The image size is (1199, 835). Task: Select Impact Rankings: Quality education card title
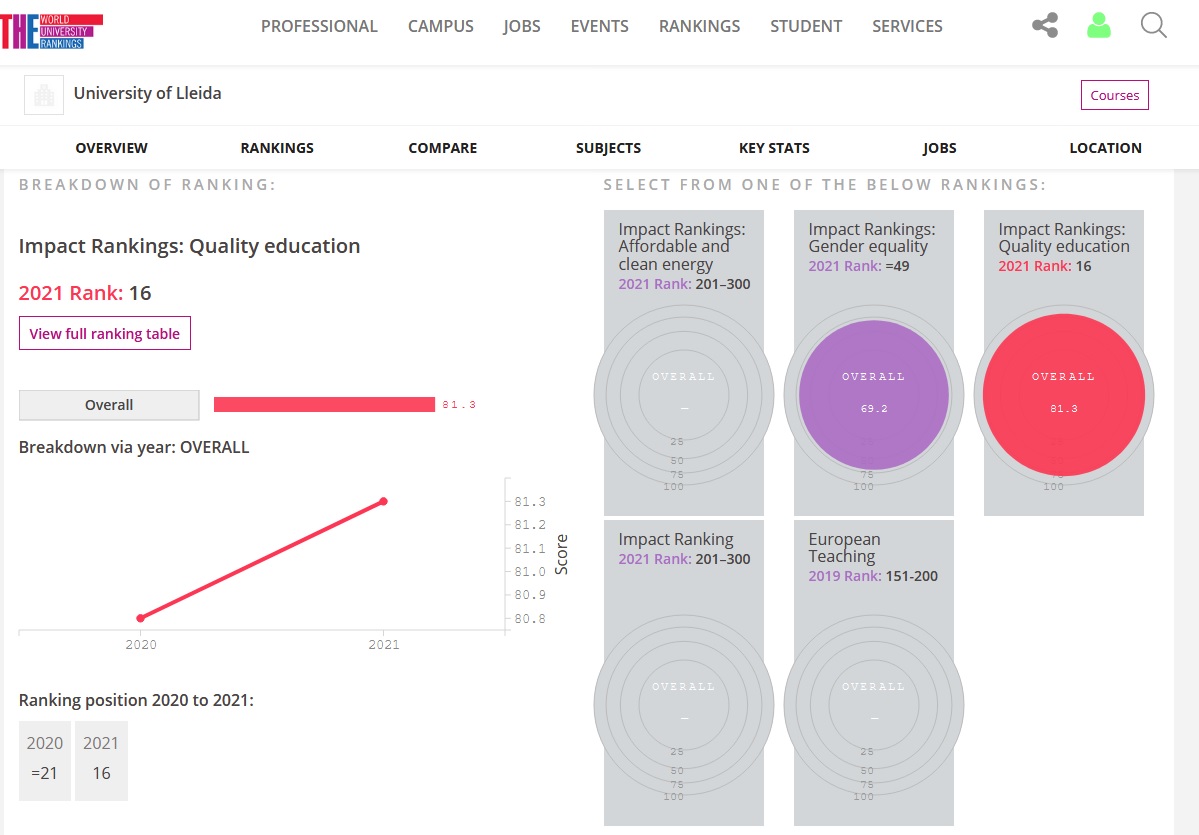tap(1064, 238)
